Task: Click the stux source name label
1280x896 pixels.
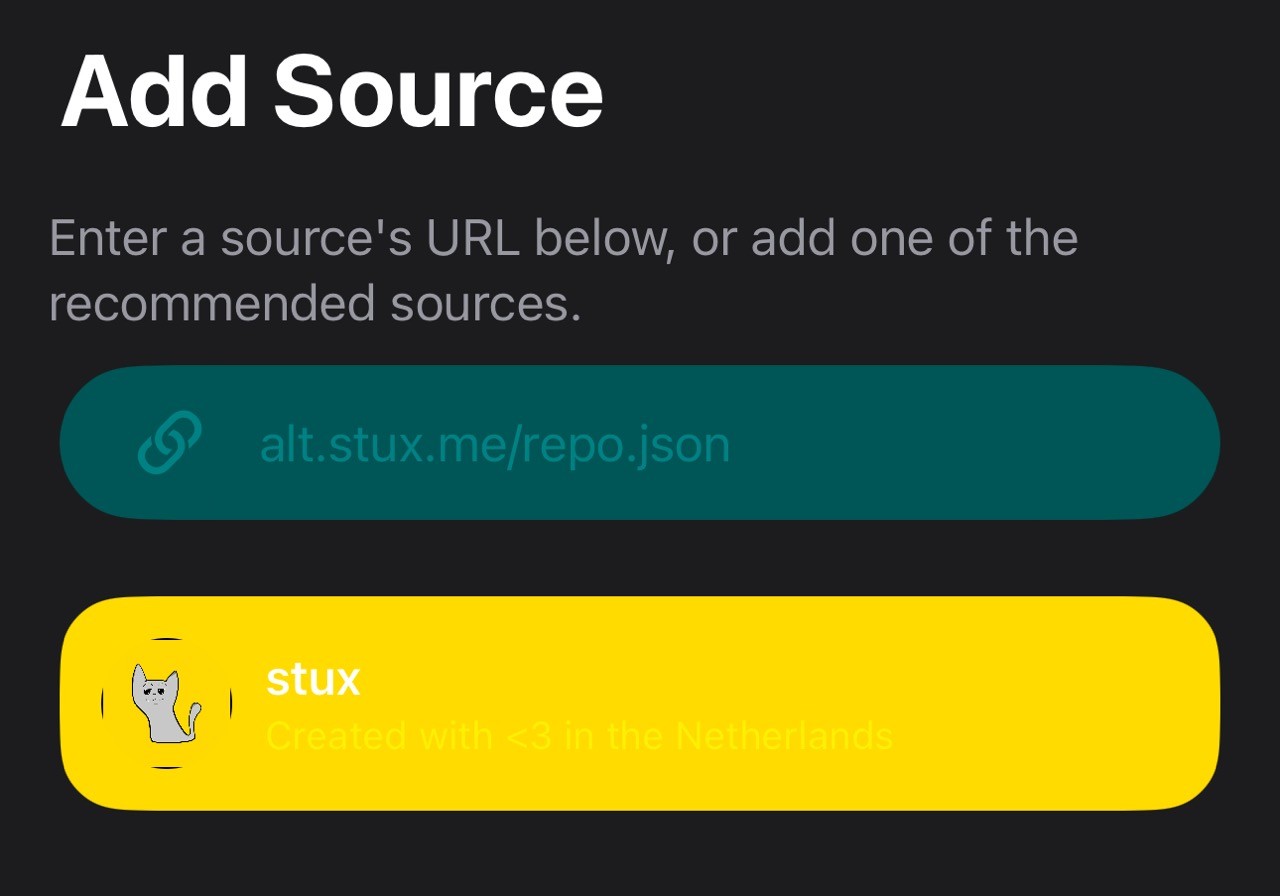Action: (x=313, y=679)
